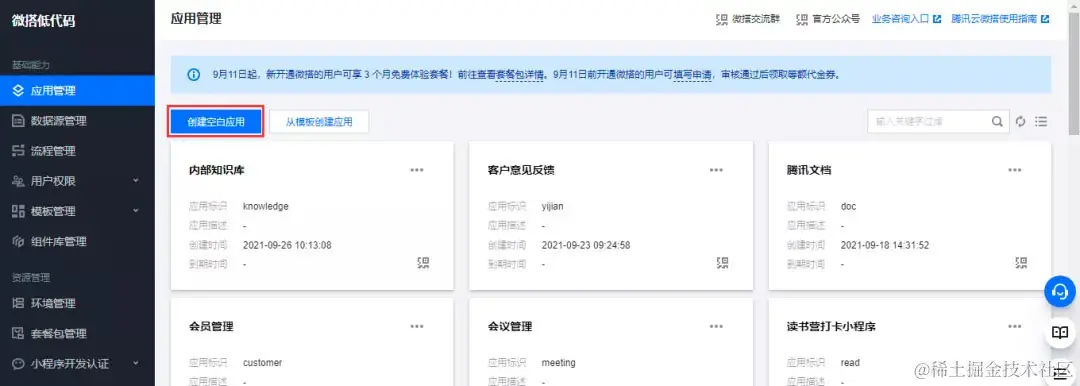This screenshot has height=386, width=1080.
Task: Open more menu on 客户意见反馈 card
Action: 716,170
